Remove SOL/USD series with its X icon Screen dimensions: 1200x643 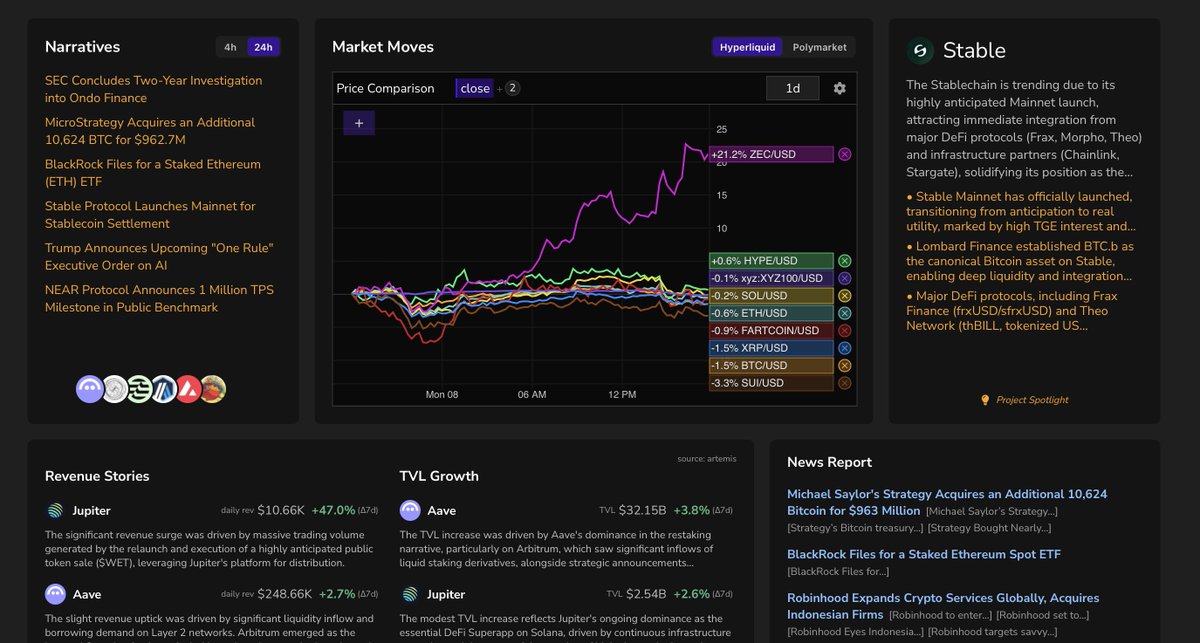click(x=845, y=296)
